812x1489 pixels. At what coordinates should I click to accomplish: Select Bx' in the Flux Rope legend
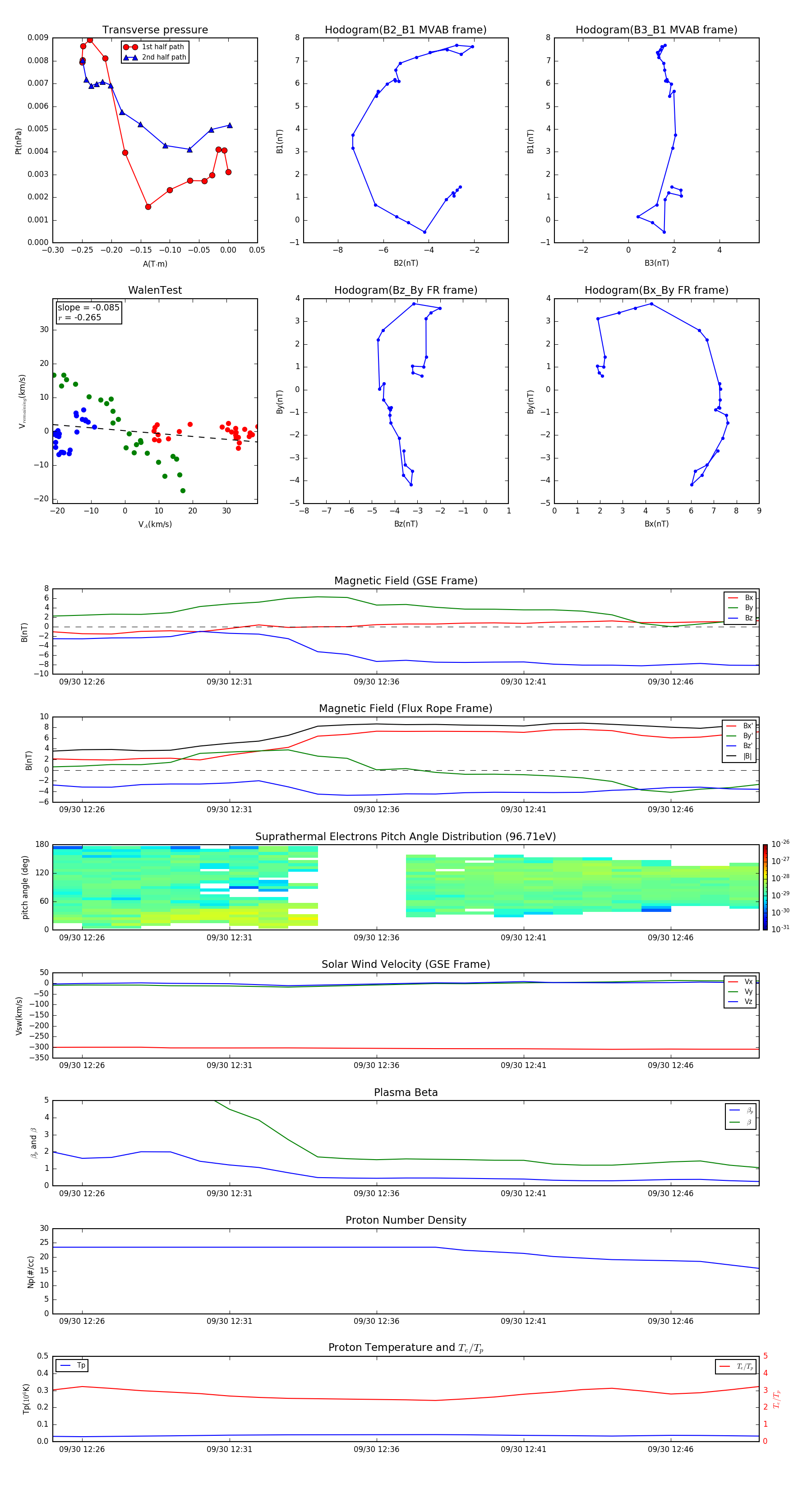740,726
